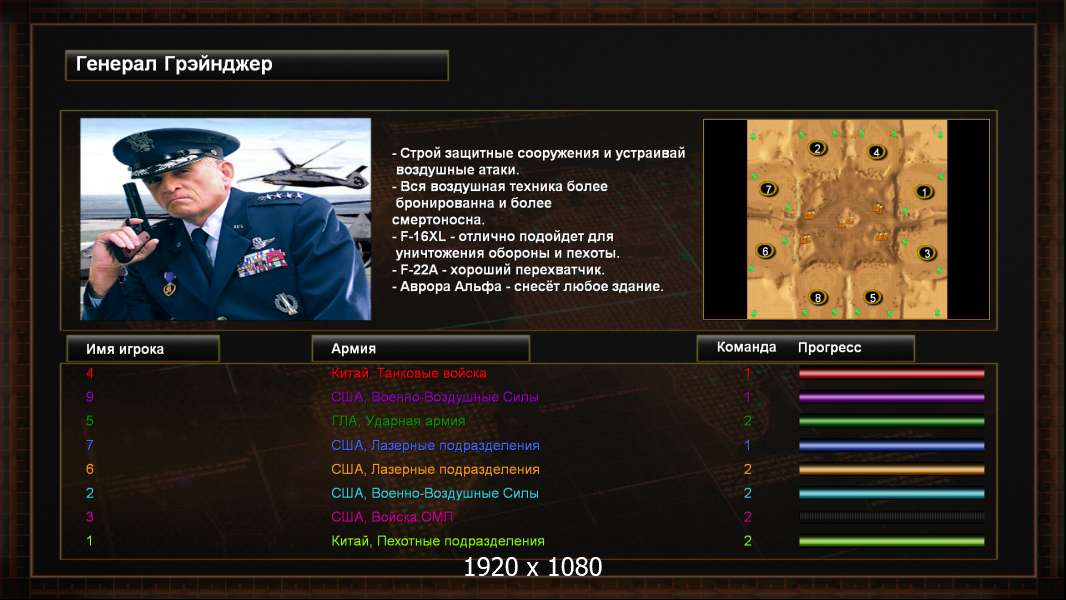
Task: Click the purple progress bar of player 9
Action: click(891, 397)
